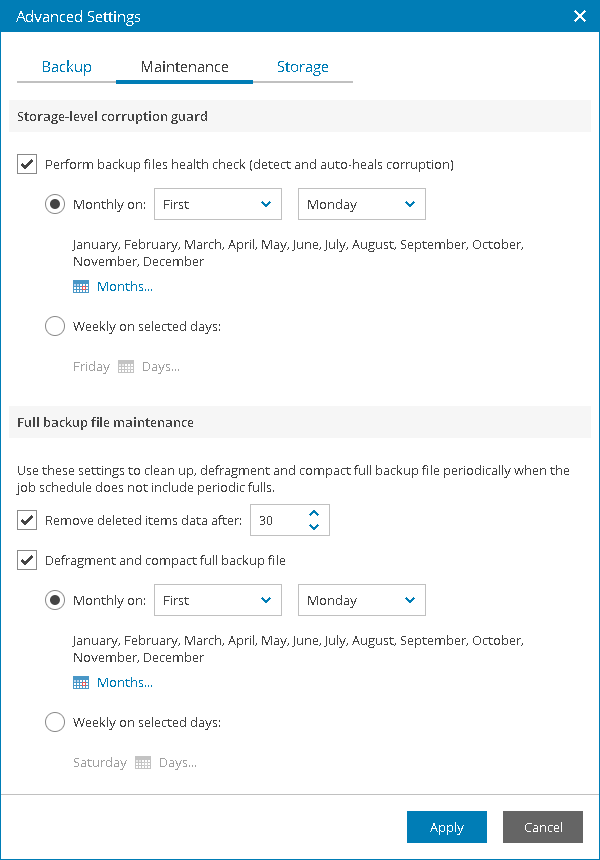Select defragment Weekly on selected days option
The height and width of the screenshot is (860, 600).
(x=55, y=722)
